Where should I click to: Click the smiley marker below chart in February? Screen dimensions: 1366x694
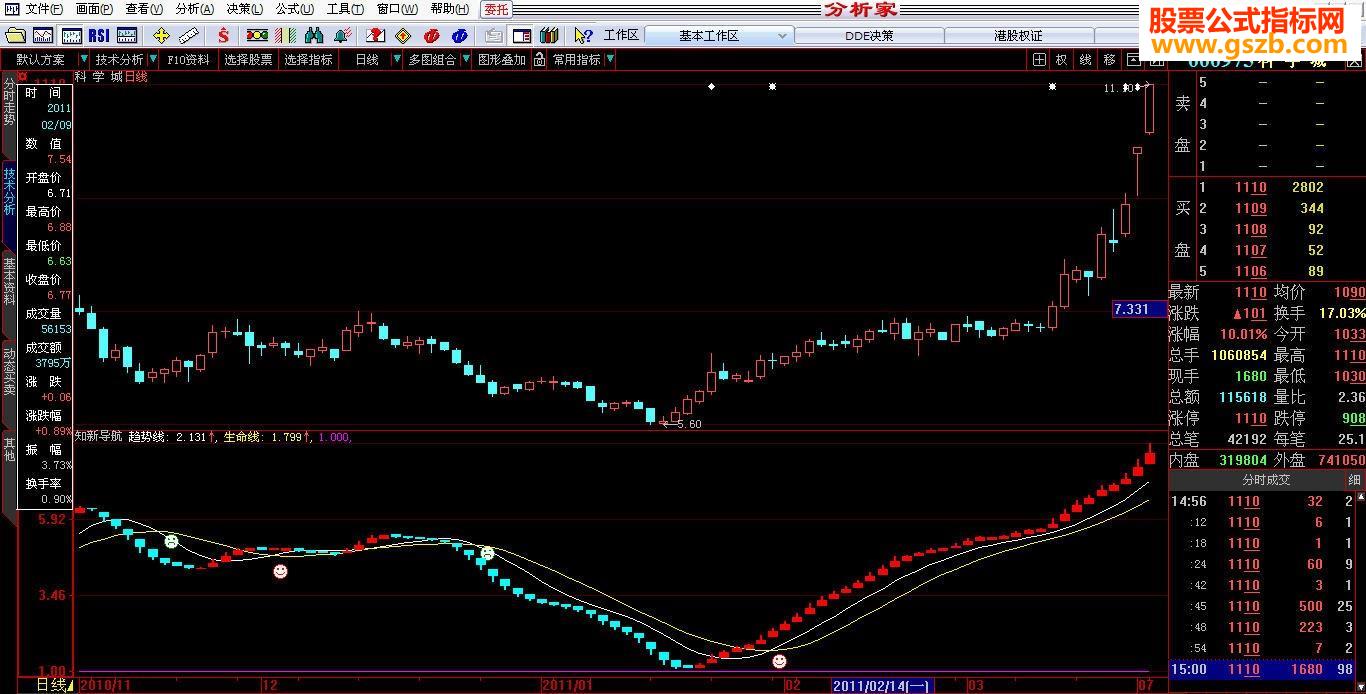coord(779,661)
